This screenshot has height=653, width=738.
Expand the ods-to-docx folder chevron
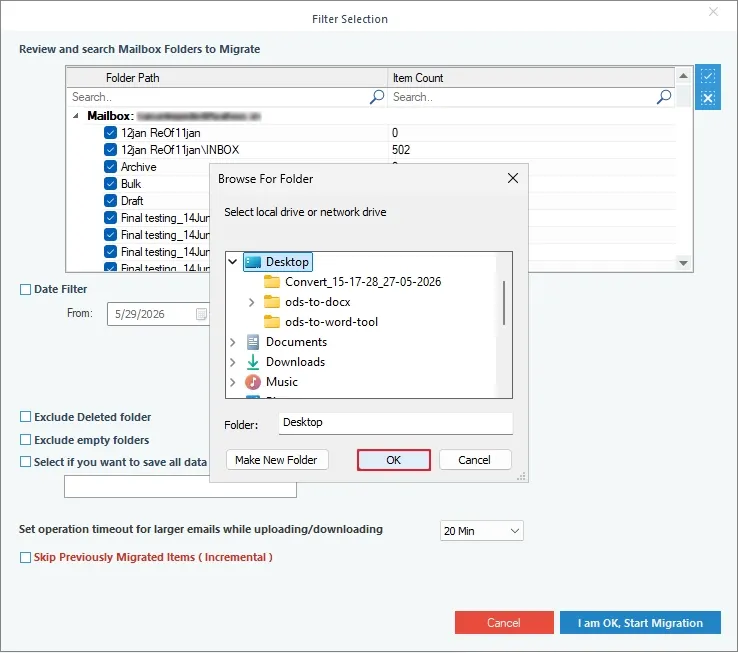point(251,302)
